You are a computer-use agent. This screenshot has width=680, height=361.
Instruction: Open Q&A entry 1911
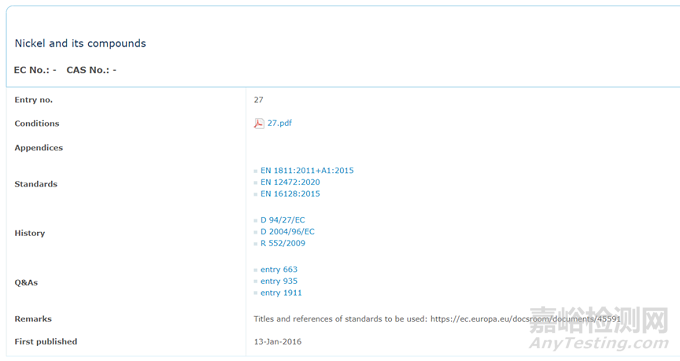[281, 293]
